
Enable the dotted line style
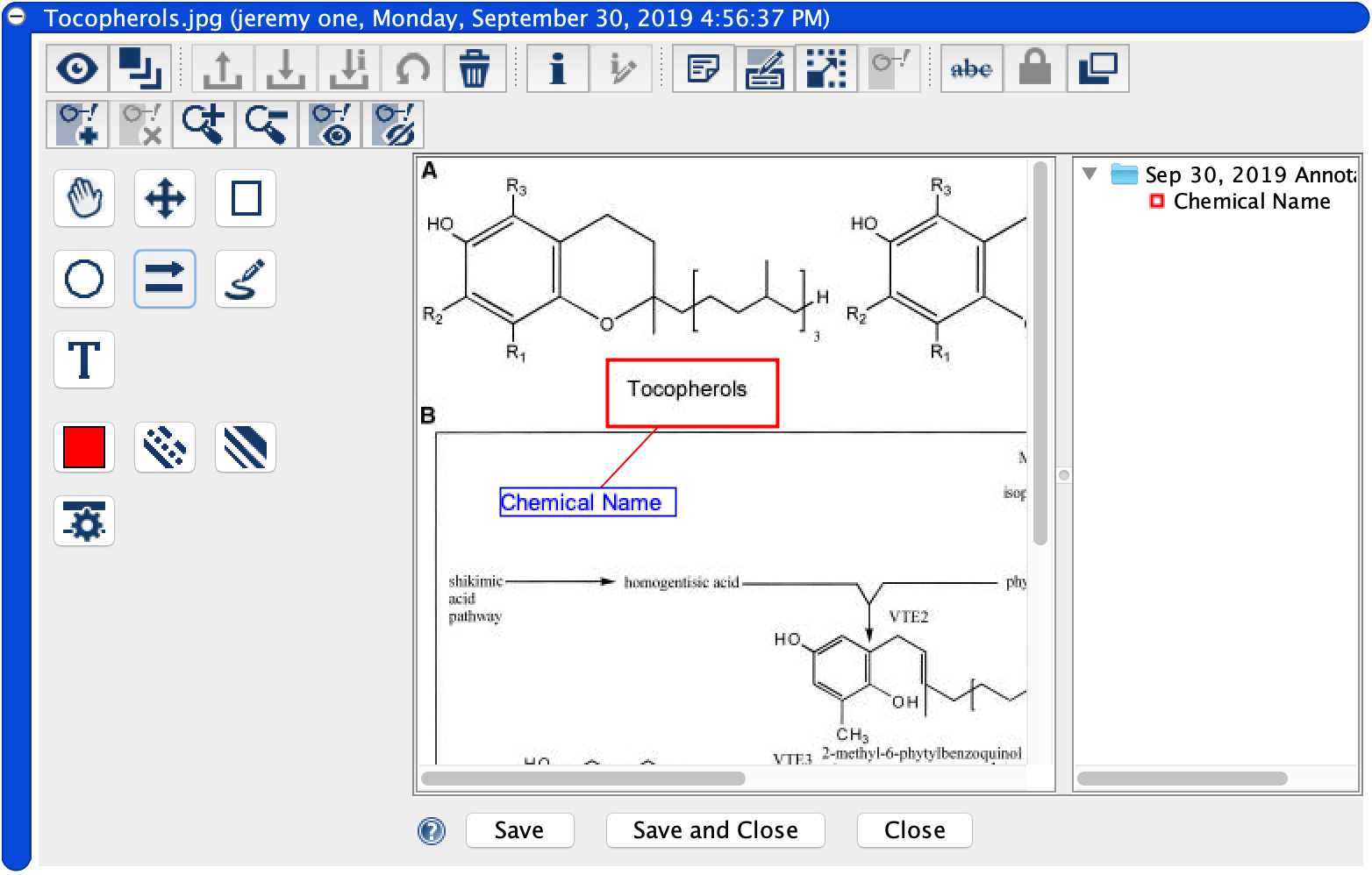(164, 447)
